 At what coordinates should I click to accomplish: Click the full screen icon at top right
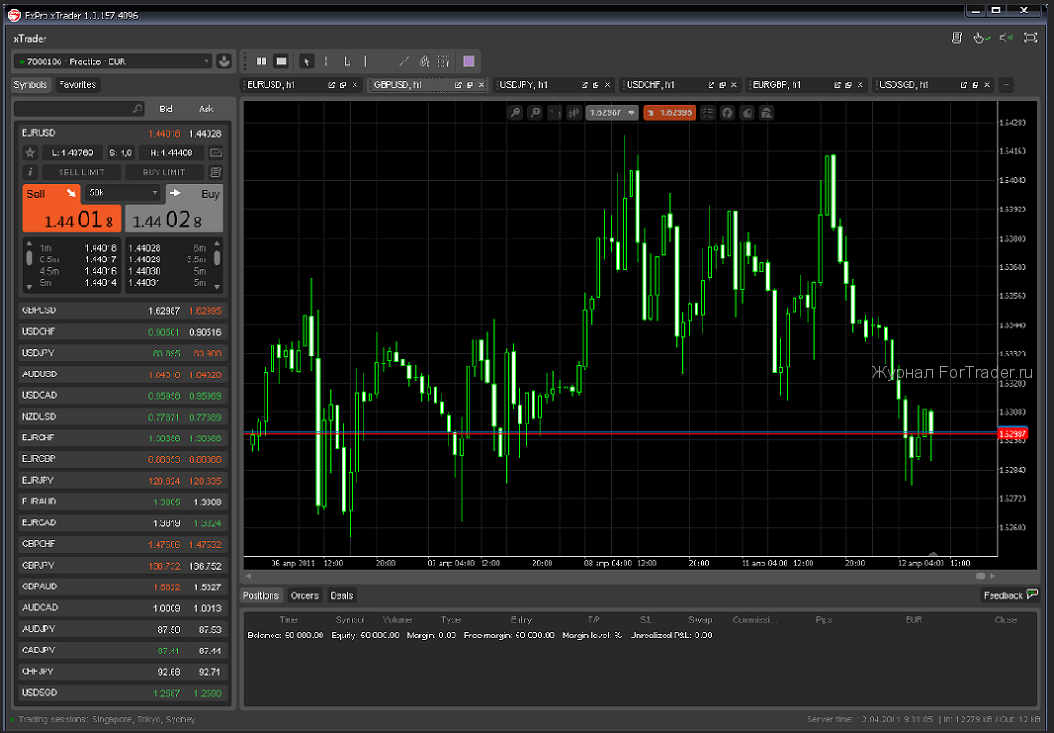[1031, 38]
